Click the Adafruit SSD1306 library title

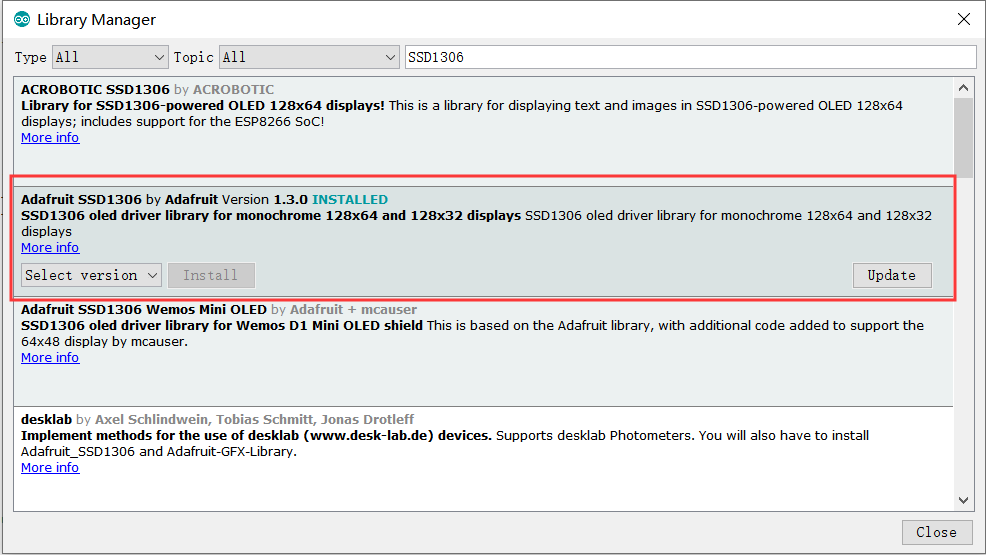pos(81,199)
